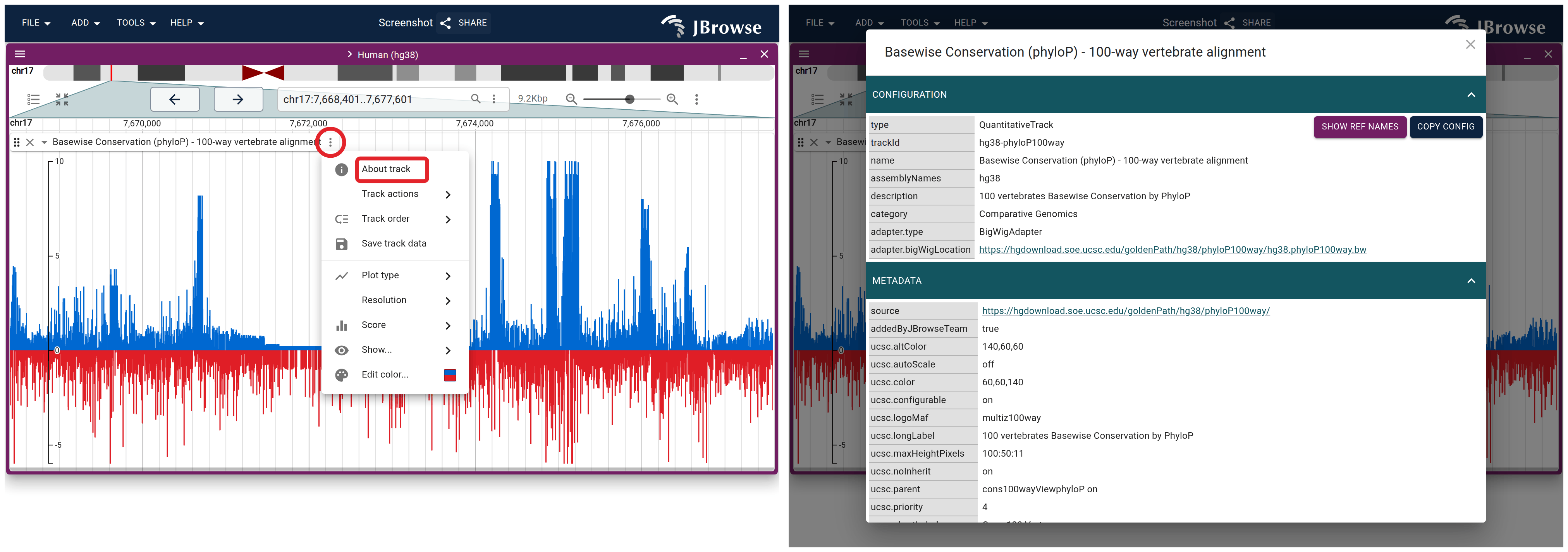Click the ucsc.color value 60,60,140

(x=1002, y=382)
